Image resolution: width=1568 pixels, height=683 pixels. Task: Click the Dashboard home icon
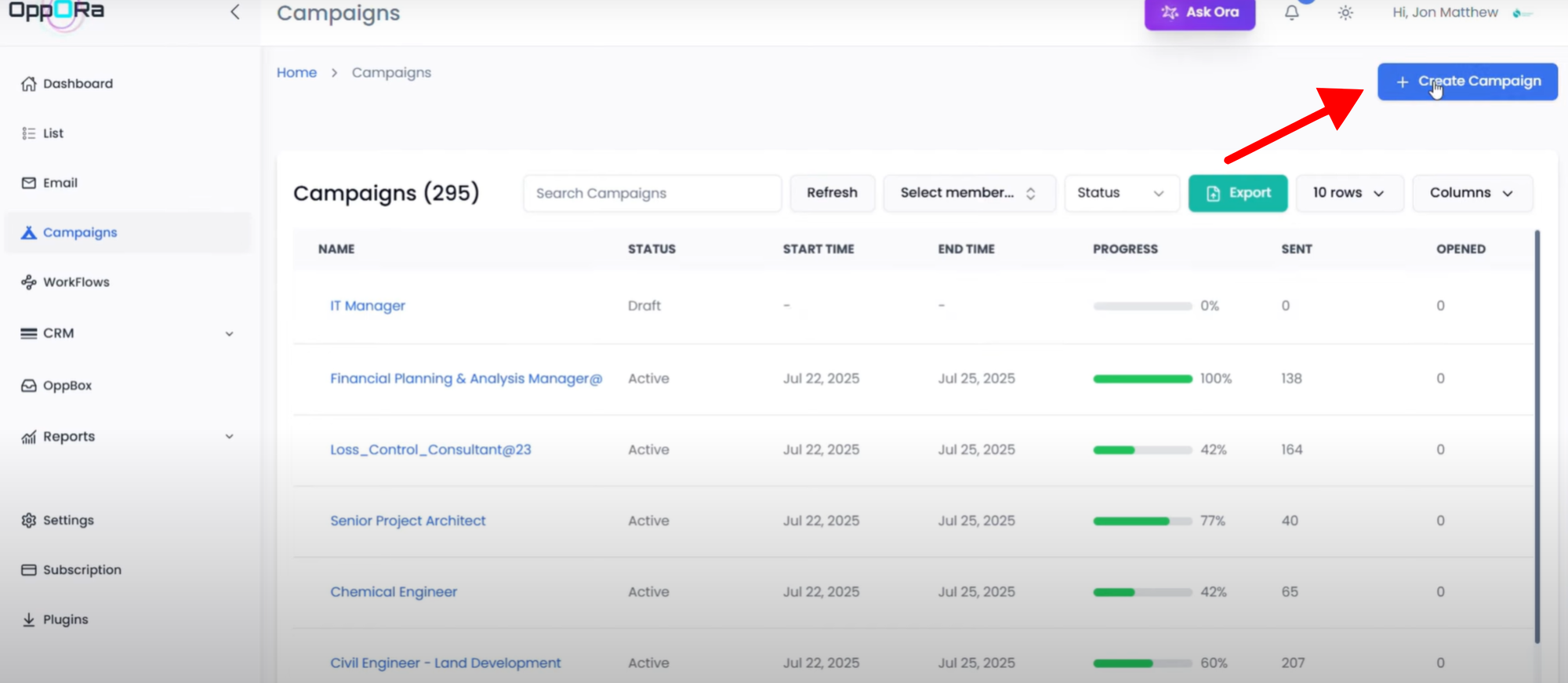coord(29,84)
